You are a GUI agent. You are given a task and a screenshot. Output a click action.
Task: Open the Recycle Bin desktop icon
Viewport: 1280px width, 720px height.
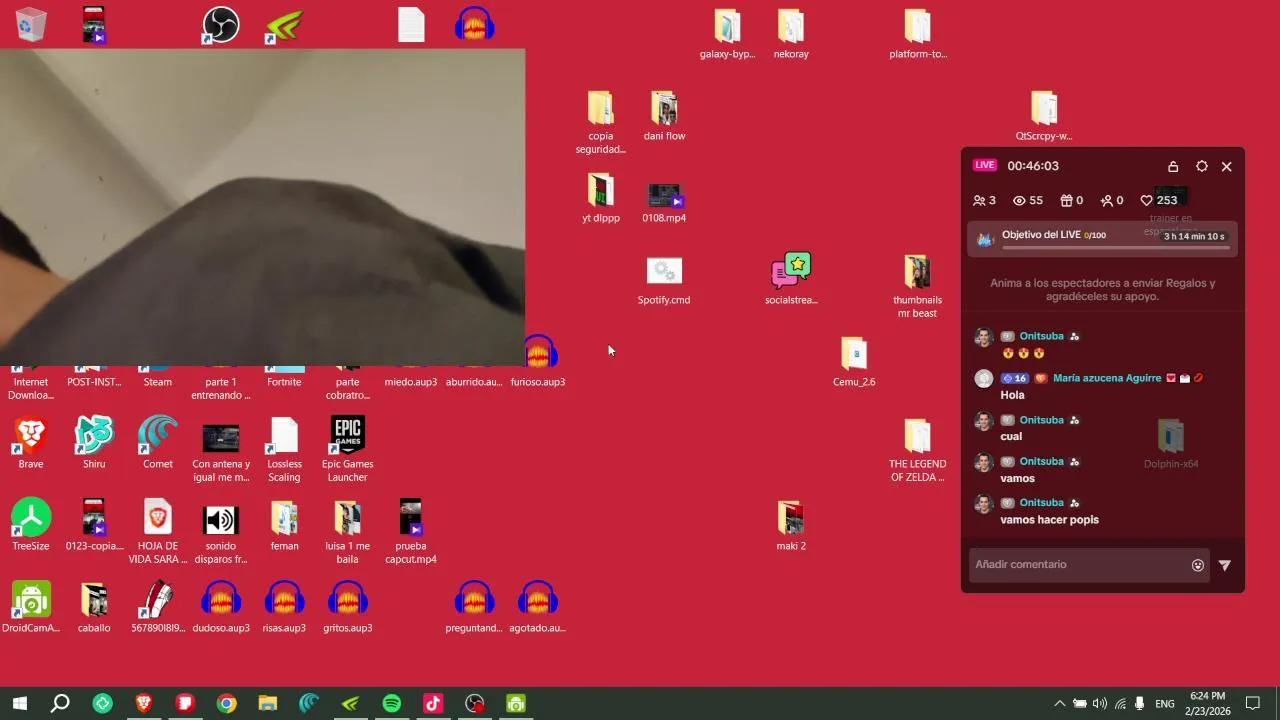pyautogui.click(x=31, y=25)
